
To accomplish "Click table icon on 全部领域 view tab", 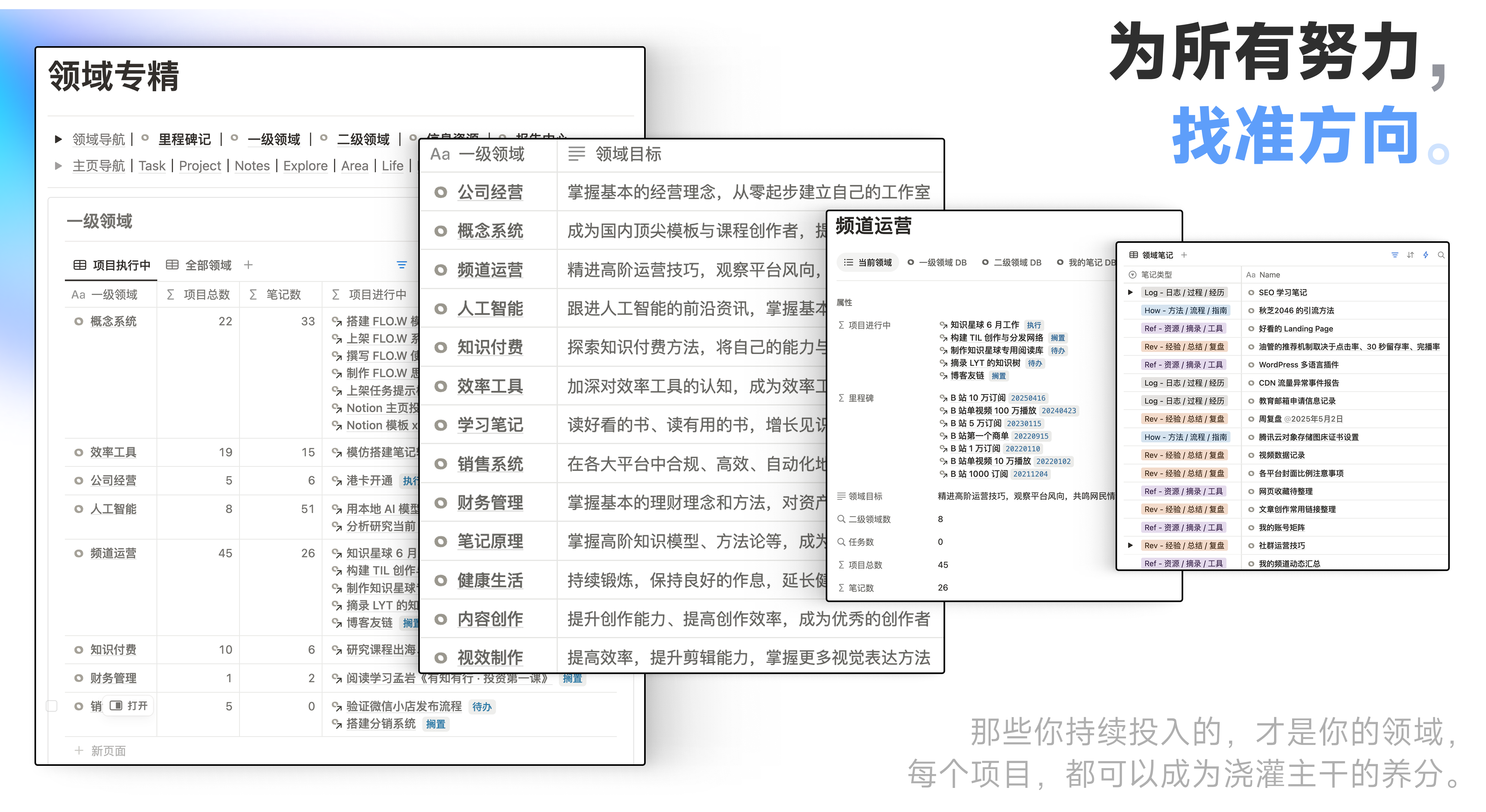I will (x=172, y=265).
